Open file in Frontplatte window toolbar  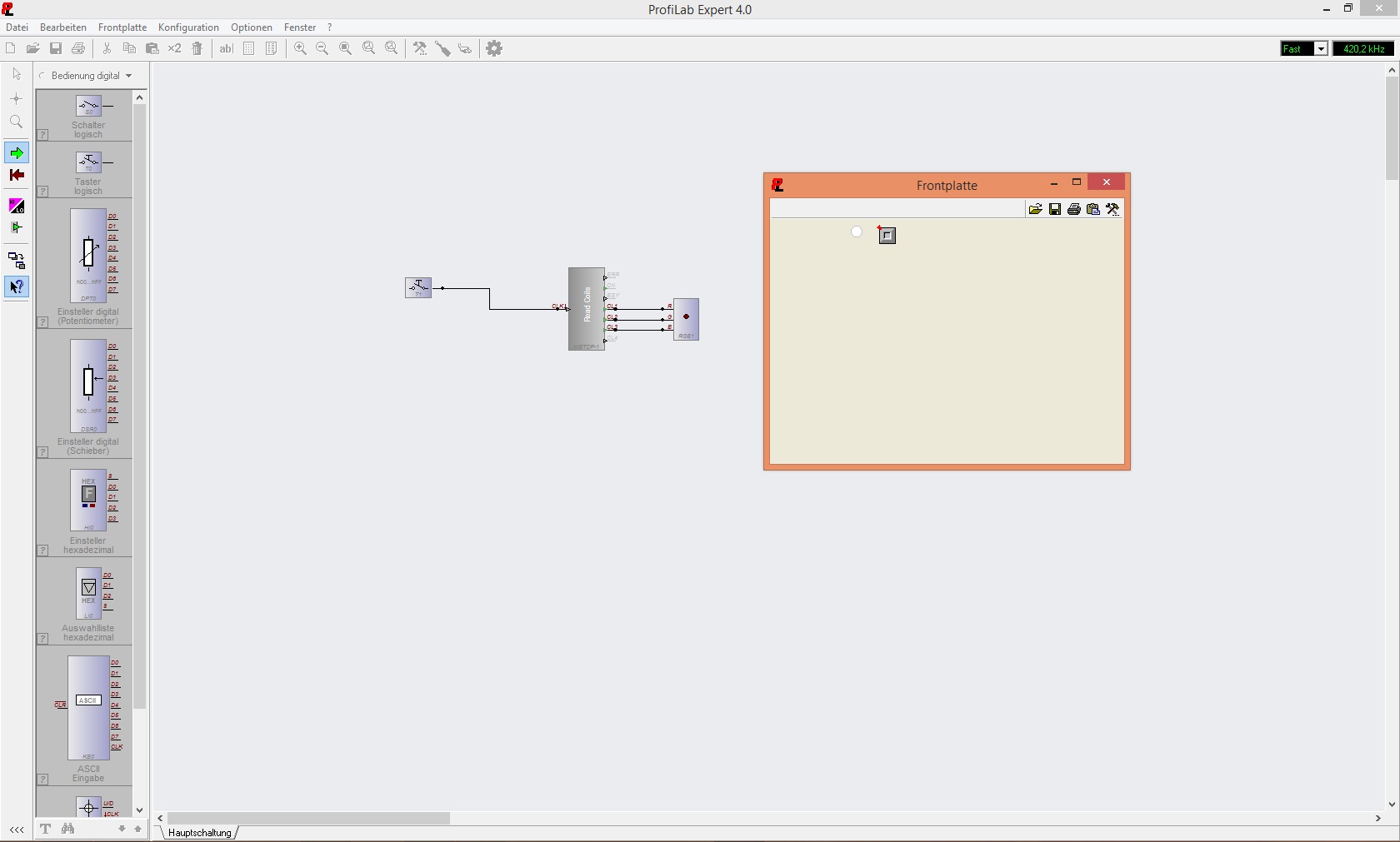pos(1035,209)
